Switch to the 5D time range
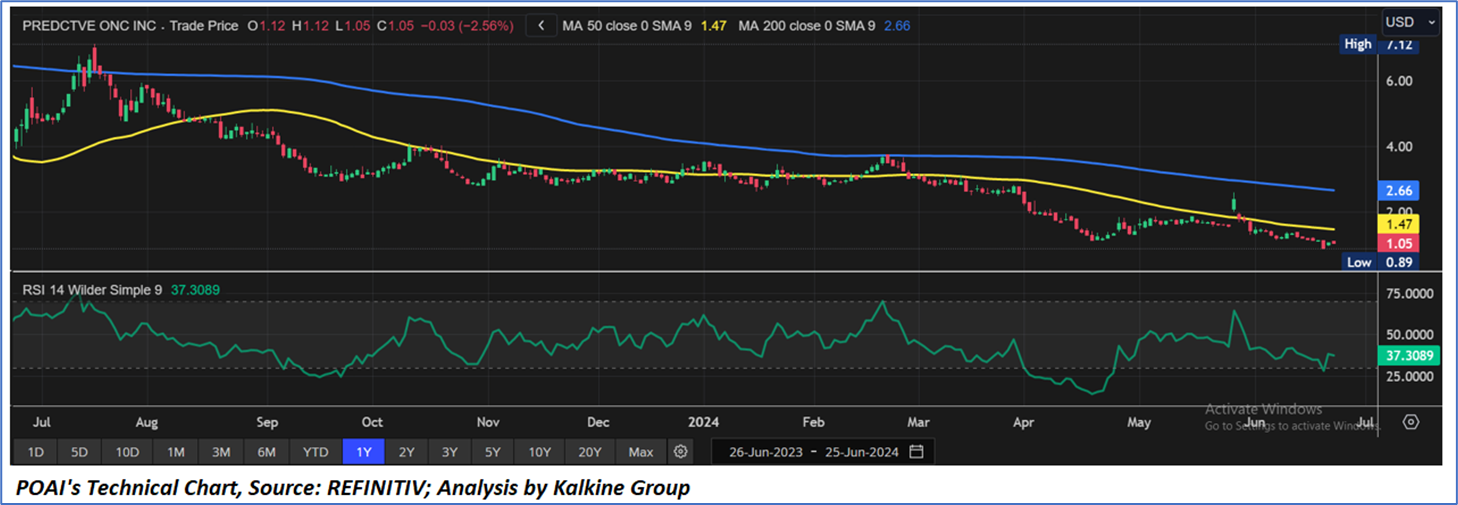This screenshot has height=505, width=1458. point(79,452)
